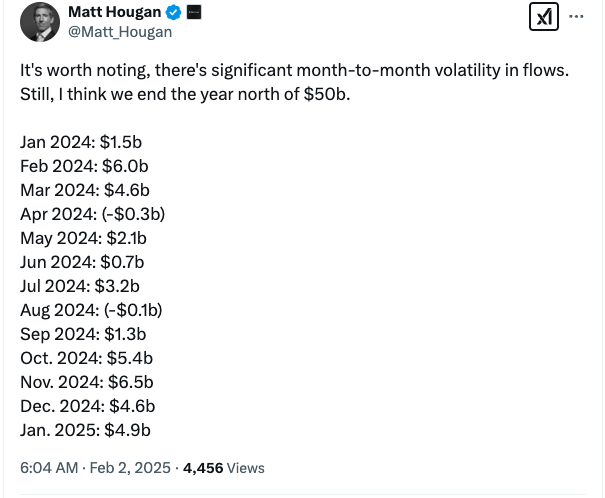
Task: Click the black affiliation badge beside name
Action: click(194, 13)
